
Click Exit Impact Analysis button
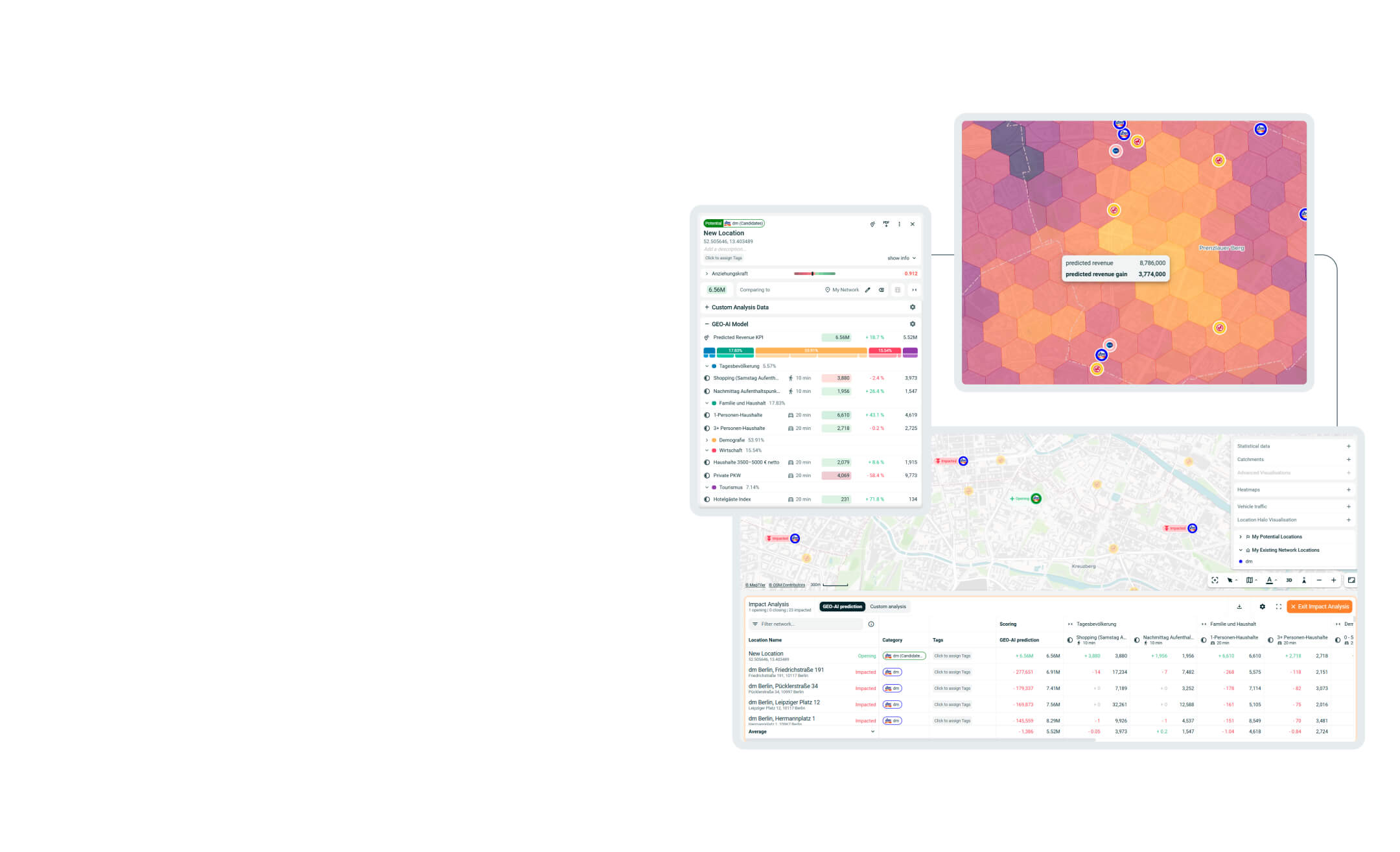tap(1320, 607)
